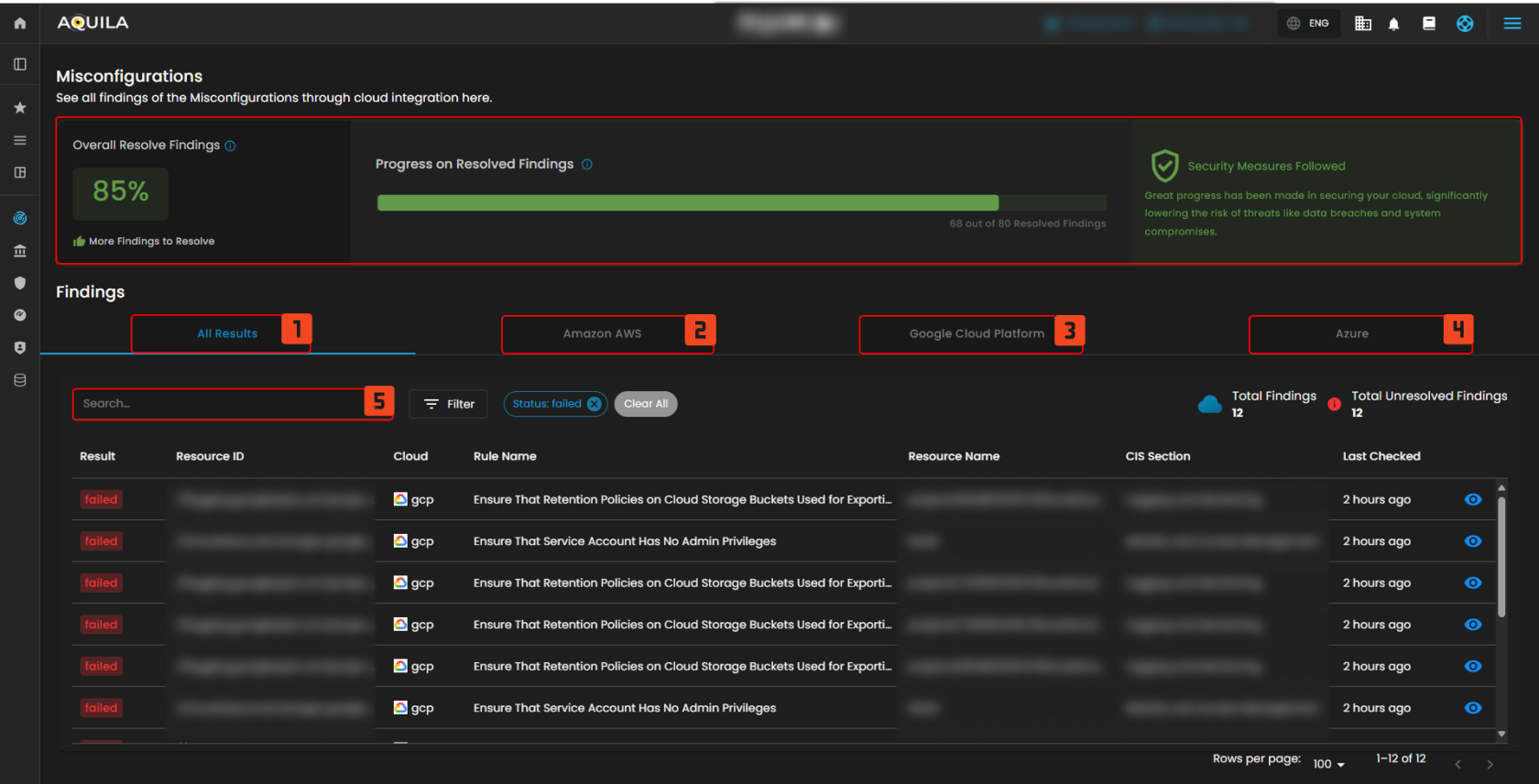Image resolution: width=1539 pixels, height=784 pixels.
Task: Click the blue support lifebuoy icon
Action: click(1465, 24)
